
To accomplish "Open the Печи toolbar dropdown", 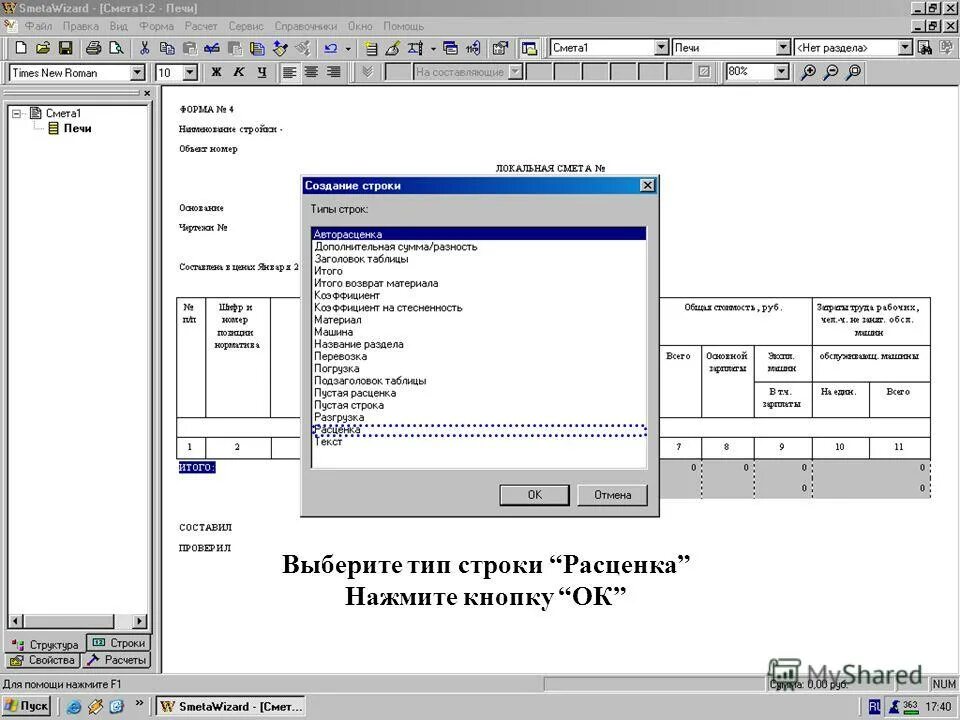I will [784, 48].
